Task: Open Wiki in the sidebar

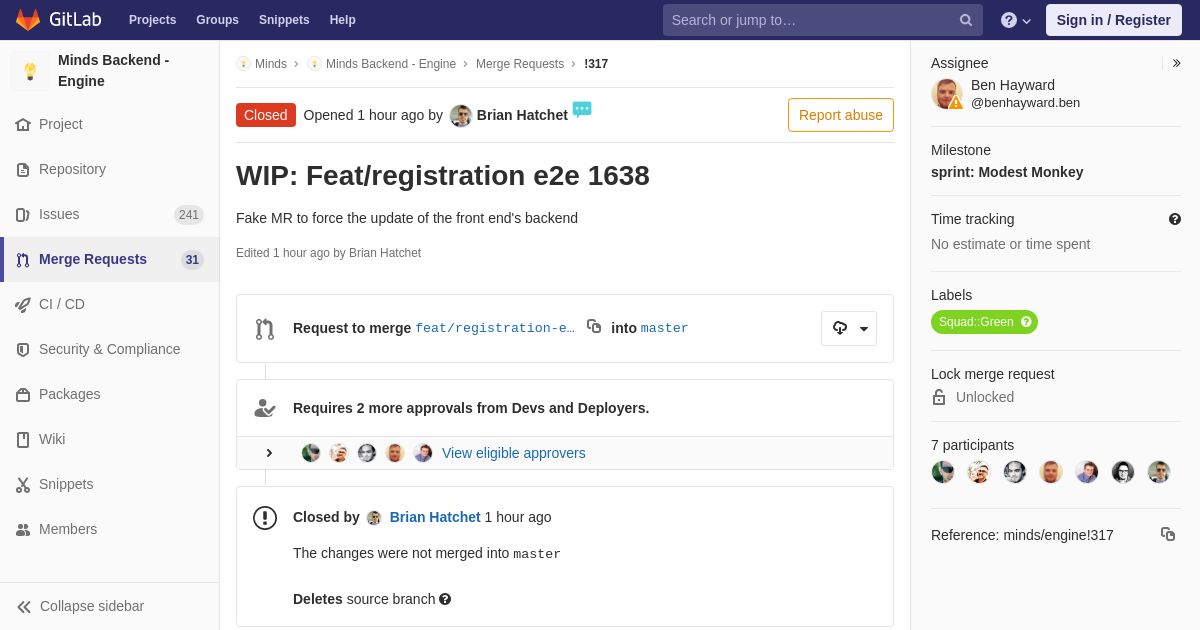Action: [x=110, y=440]
